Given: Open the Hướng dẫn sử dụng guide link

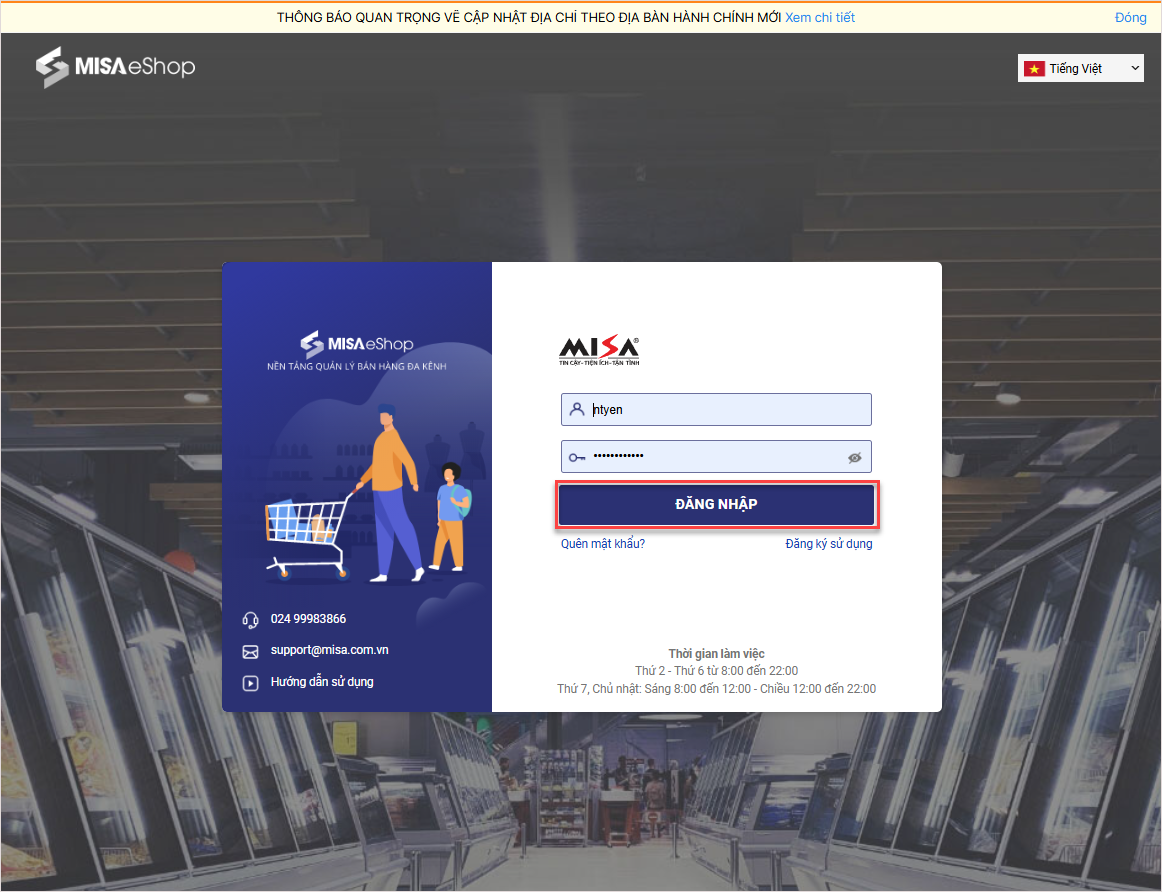Looking at the screenshot, I should (x=322, y=682).
